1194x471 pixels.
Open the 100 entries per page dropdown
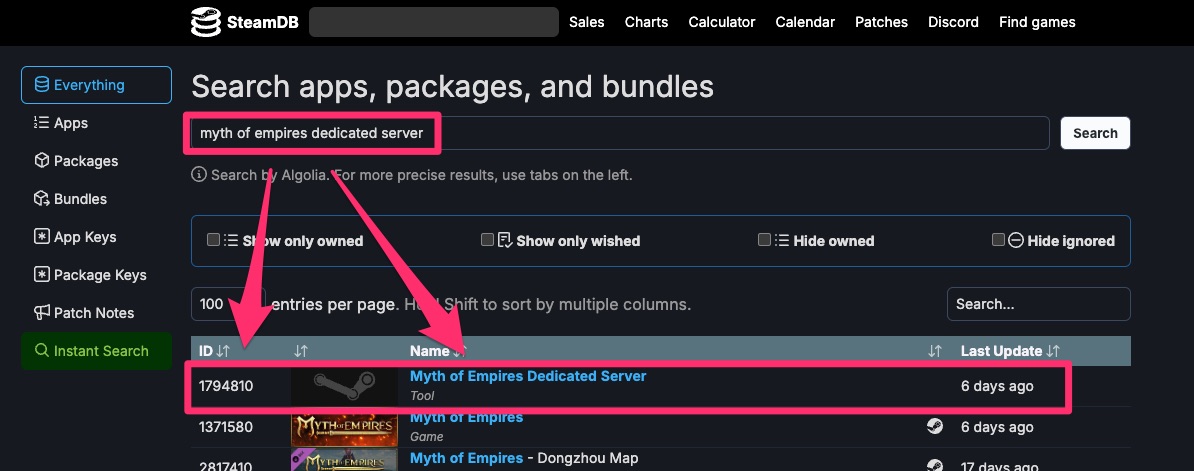228,304
